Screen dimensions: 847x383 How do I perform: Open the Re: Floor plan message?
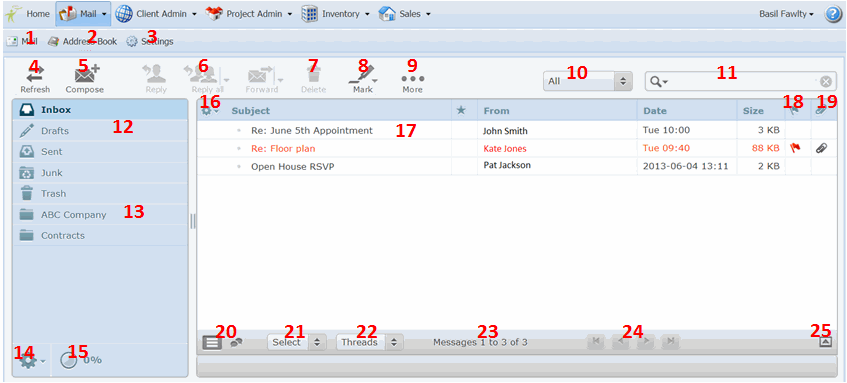[283, 149]
